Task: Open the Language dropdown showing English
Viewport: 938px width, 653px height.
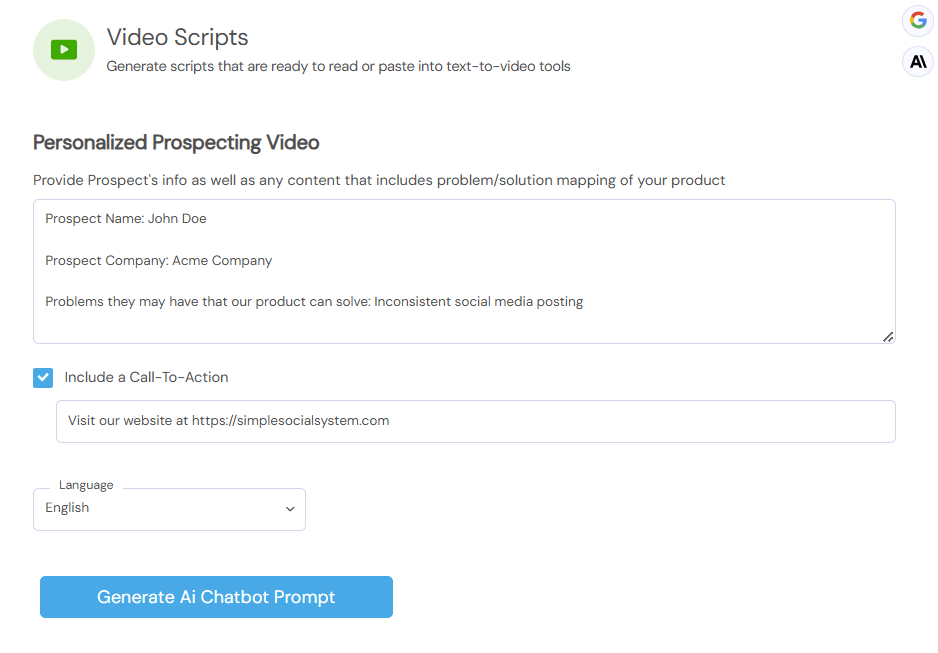Action: (x=169, y=509)
